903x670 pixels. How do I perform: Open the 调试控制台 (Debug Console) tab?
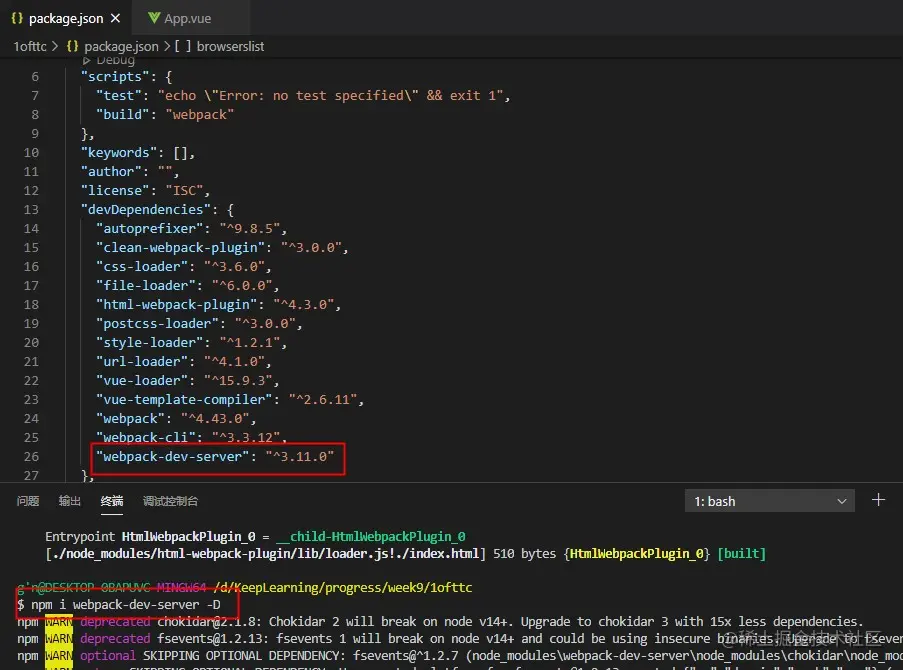[170, 501]
